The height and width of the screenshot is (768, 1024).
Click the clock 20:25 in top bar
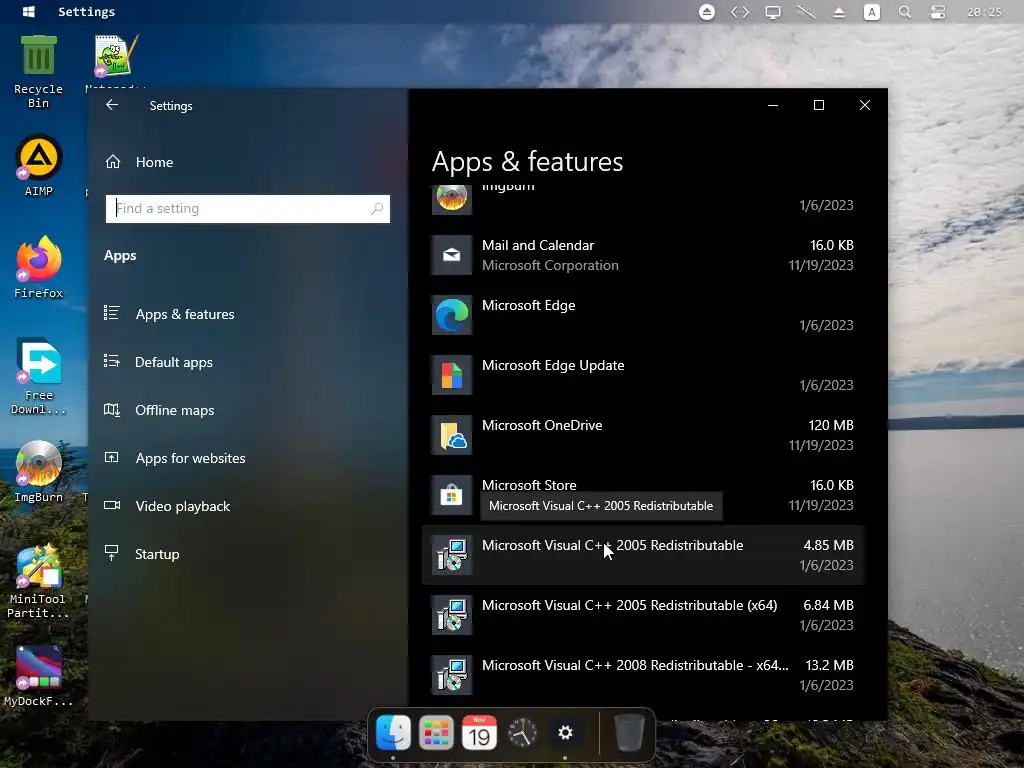(x=984, y=12)
